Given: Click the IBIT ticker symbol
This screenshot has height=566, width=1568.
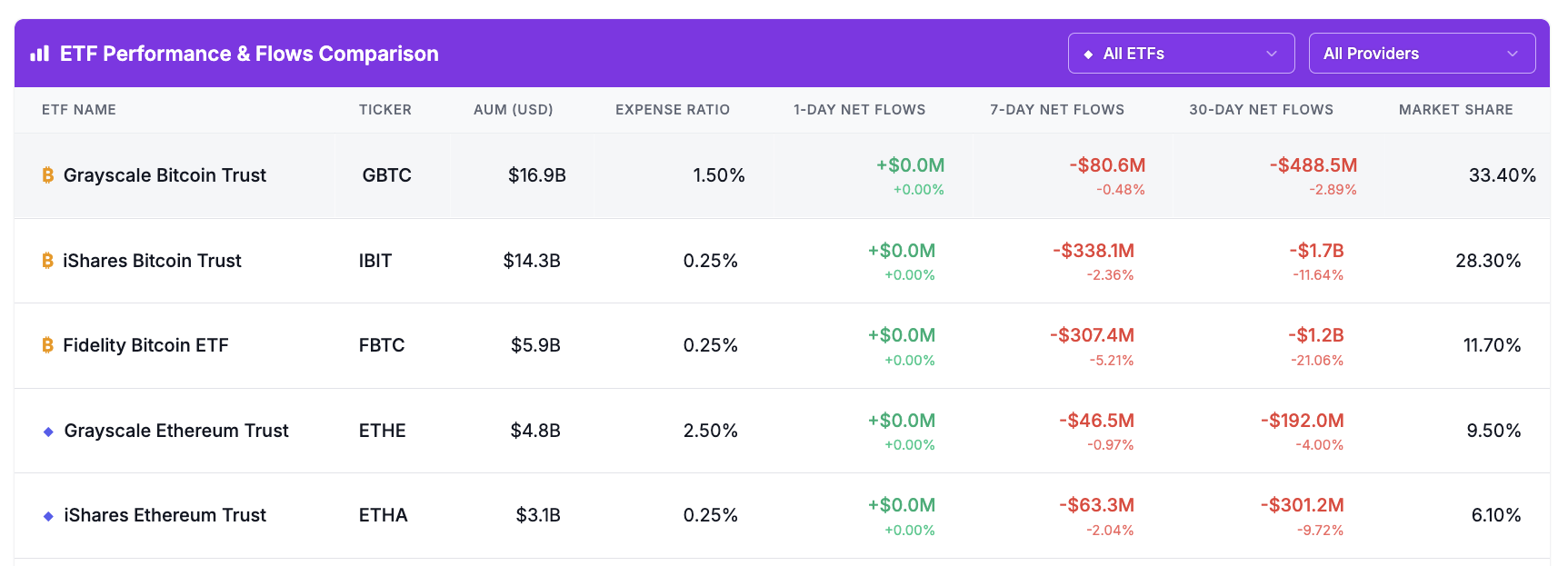Looking at the screenshot, I should (x=375, y=261).
